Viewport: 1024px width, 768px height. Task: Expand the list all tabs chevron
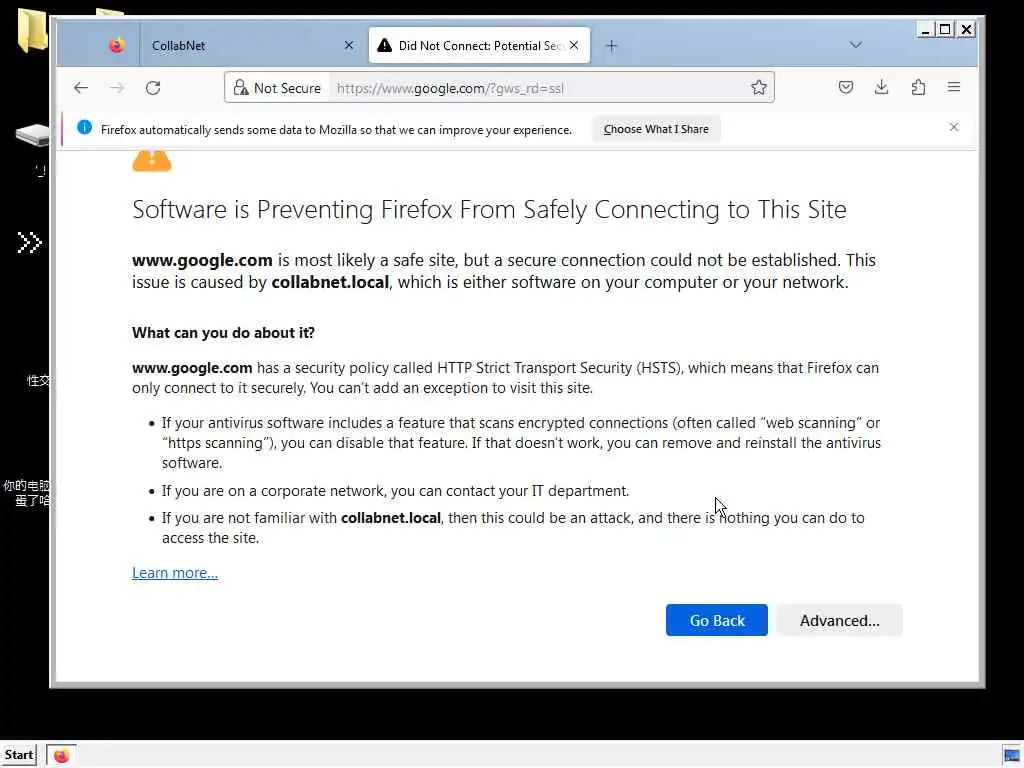[855, 45]
